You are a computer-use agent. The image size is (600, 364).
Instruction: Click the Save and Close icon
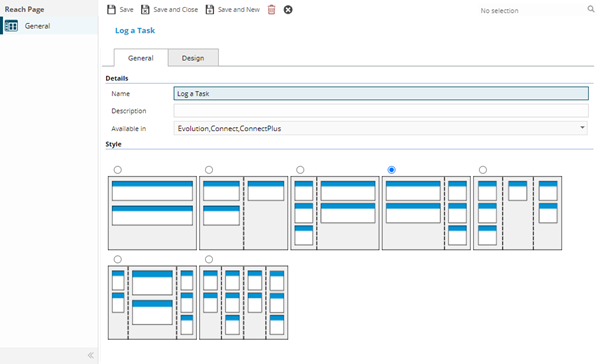click(x=145, y=10)
